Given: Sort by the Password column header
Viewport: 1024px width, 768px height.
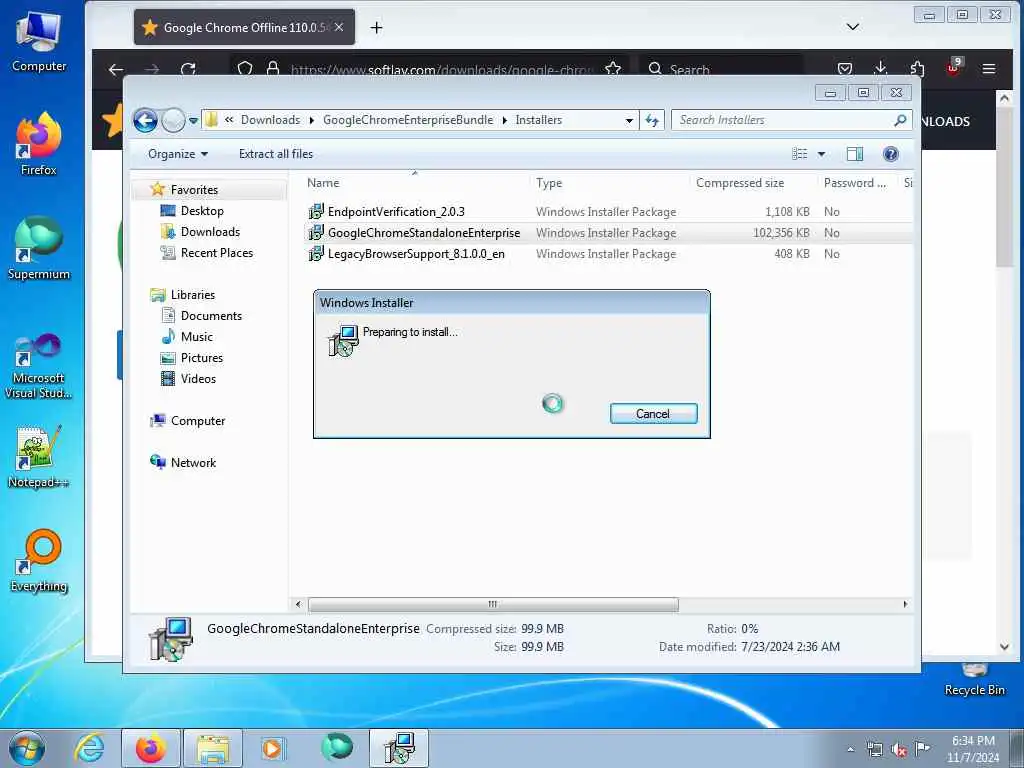Looking at the screenshot, I should pos(857,183).
